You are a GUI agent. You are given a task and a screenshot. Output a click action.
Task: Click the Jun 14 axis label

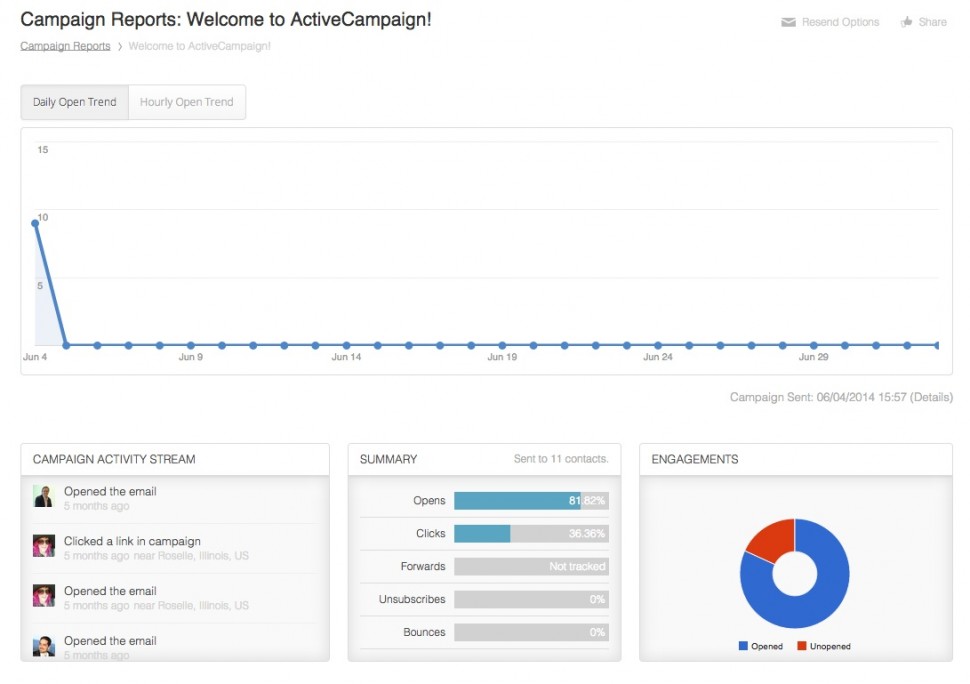(x=346, y=357)
